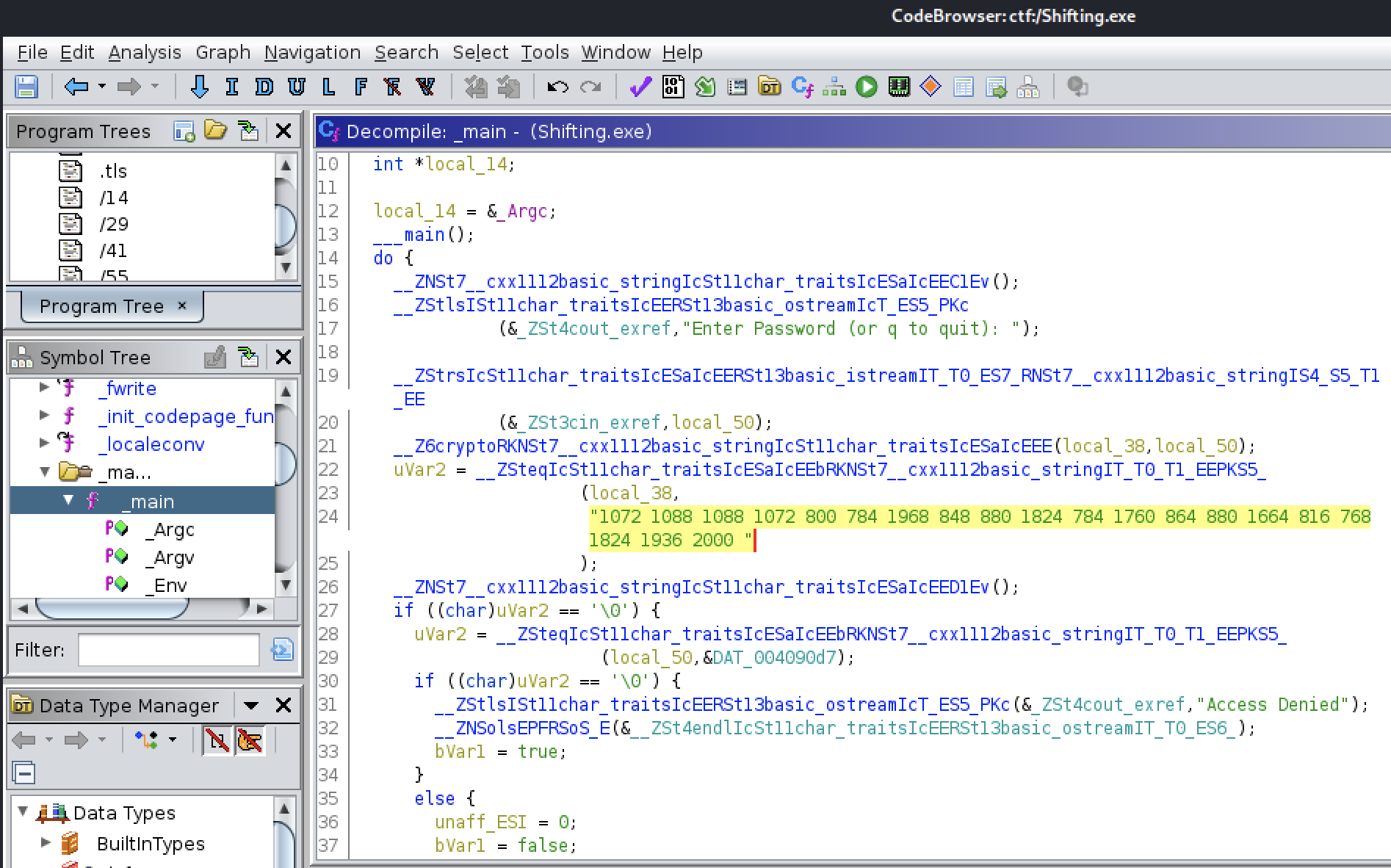Click the 'F' next function icon
1391x868 pixels.
[361, 87]
